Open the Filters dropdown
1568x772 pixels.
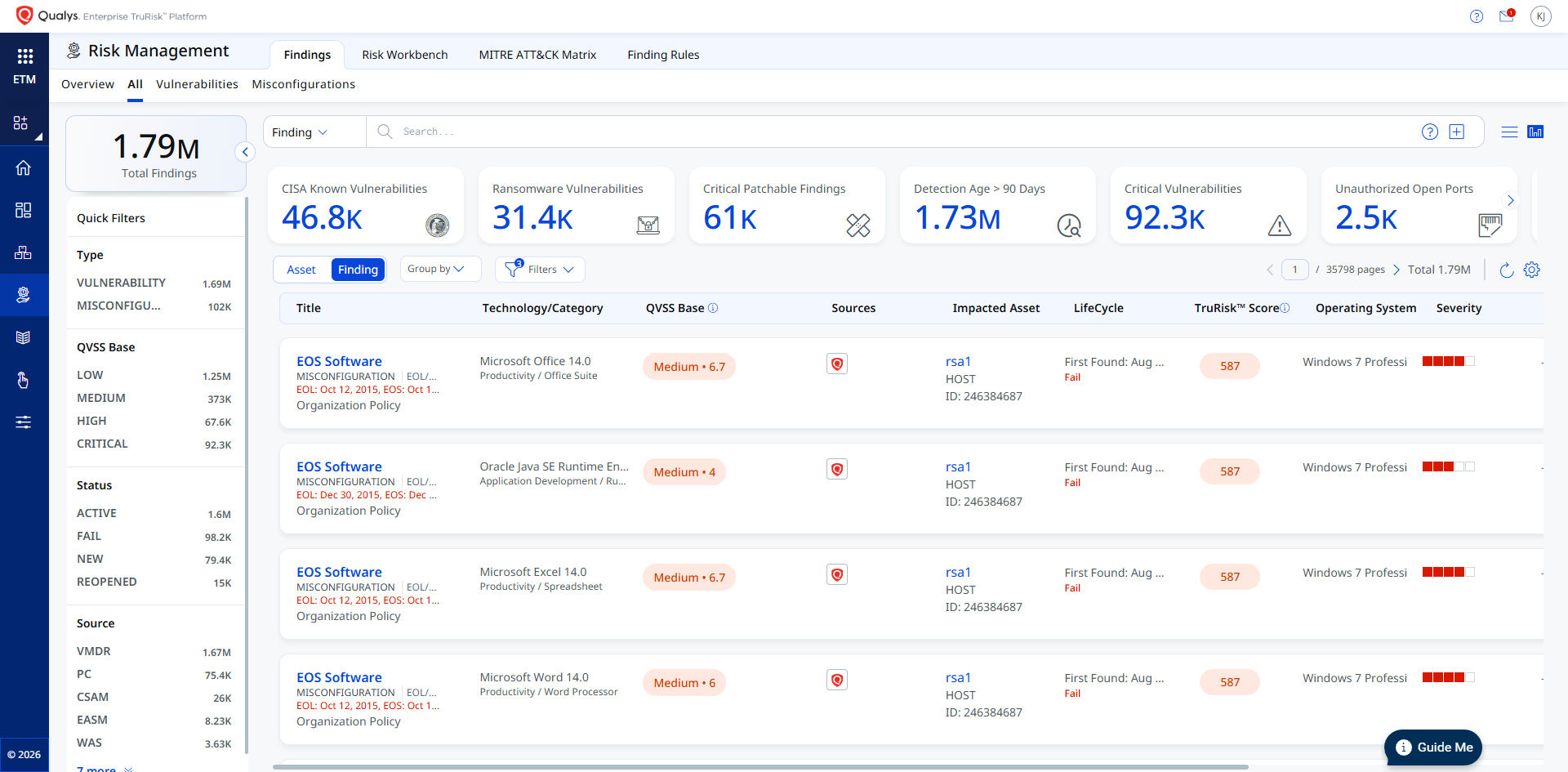pos(541,270)
